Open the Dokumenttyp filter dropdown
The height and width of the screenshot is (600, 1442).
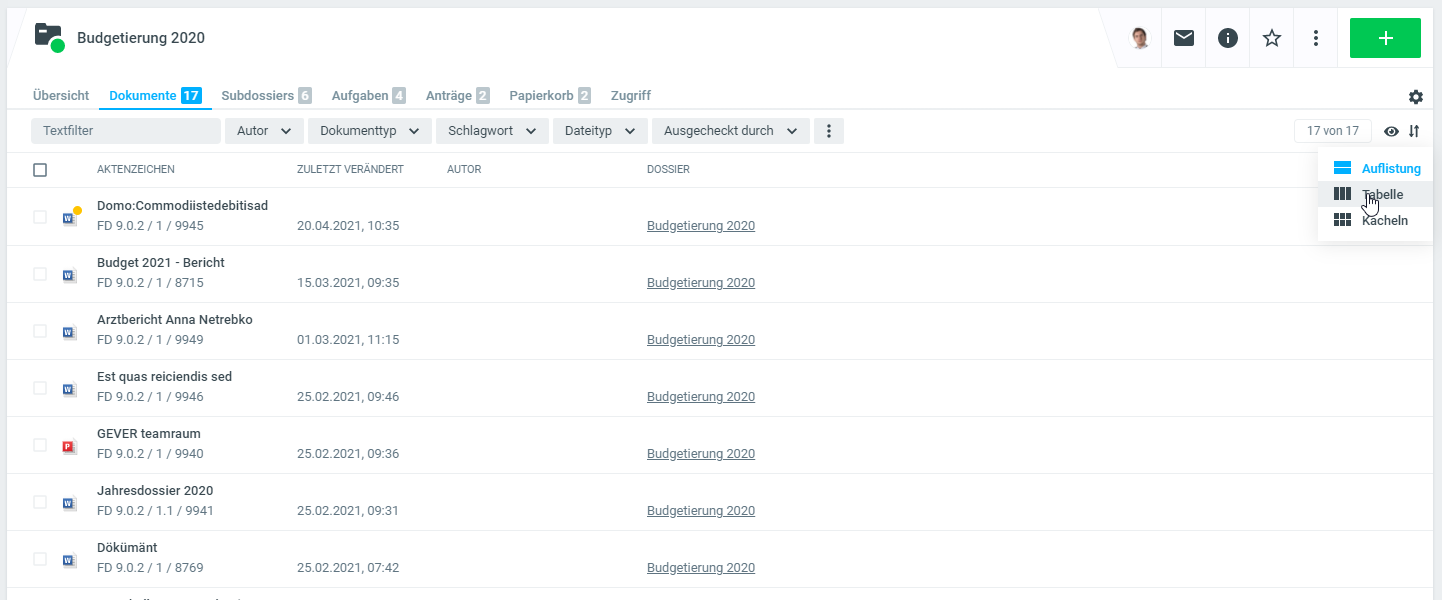369,131
